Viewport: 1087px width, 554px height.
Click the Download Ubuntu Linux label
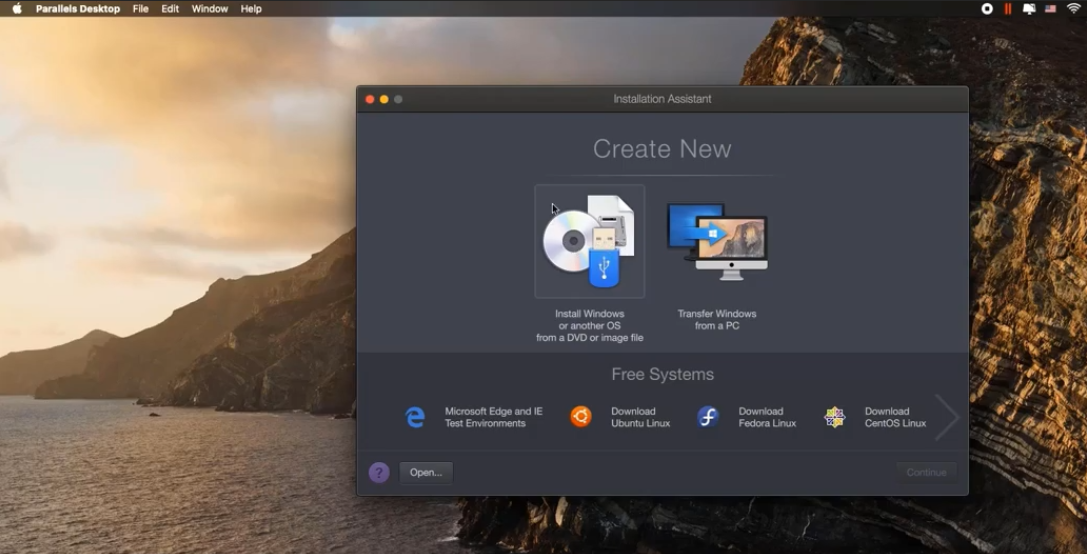(x=641, y=417)
